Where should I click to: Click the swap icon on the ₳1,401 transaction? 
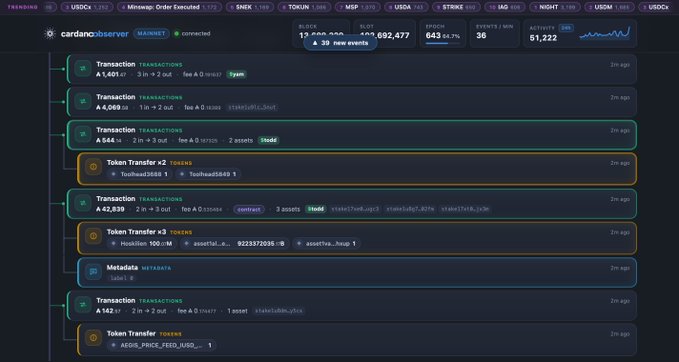tap(82, 69)
